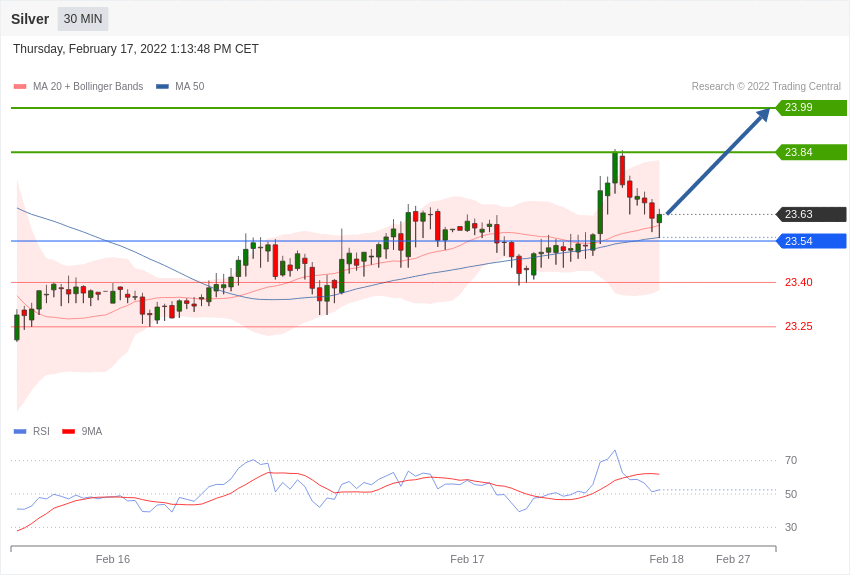
Task: Click the 'Feb 16' date axis label
Action: (x=113, y=559)
